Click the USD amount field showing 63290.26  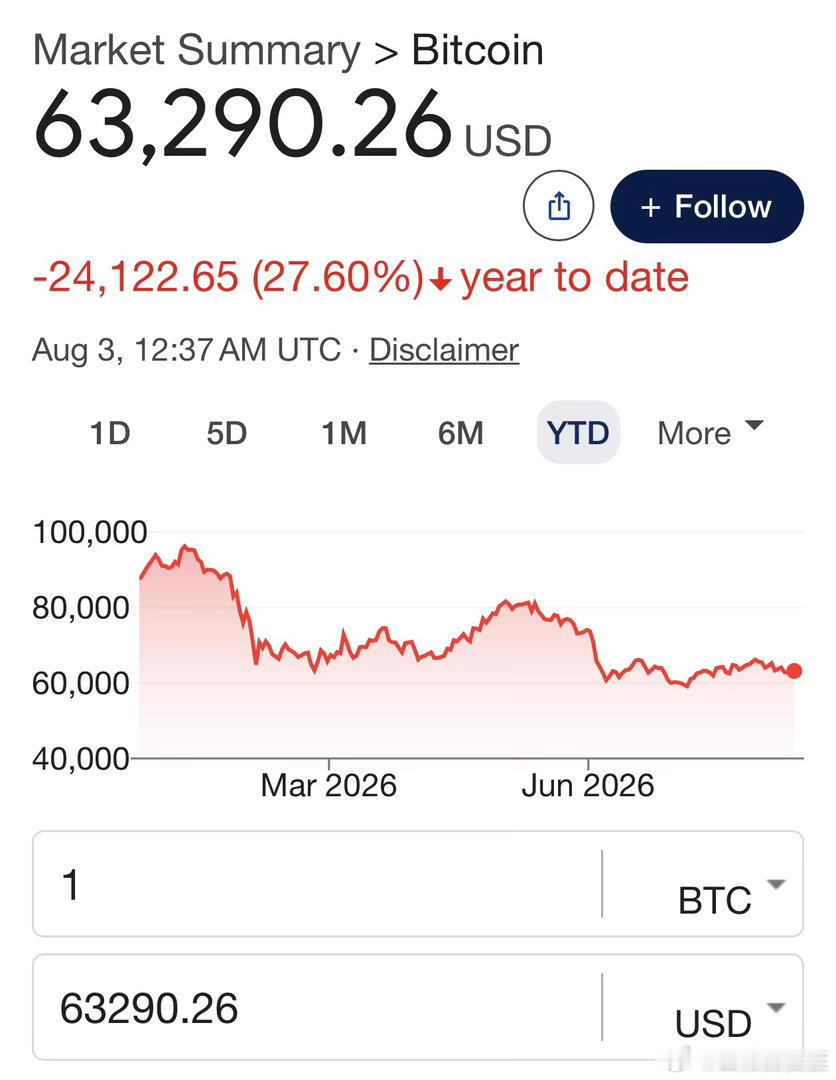pos(317,1008)
